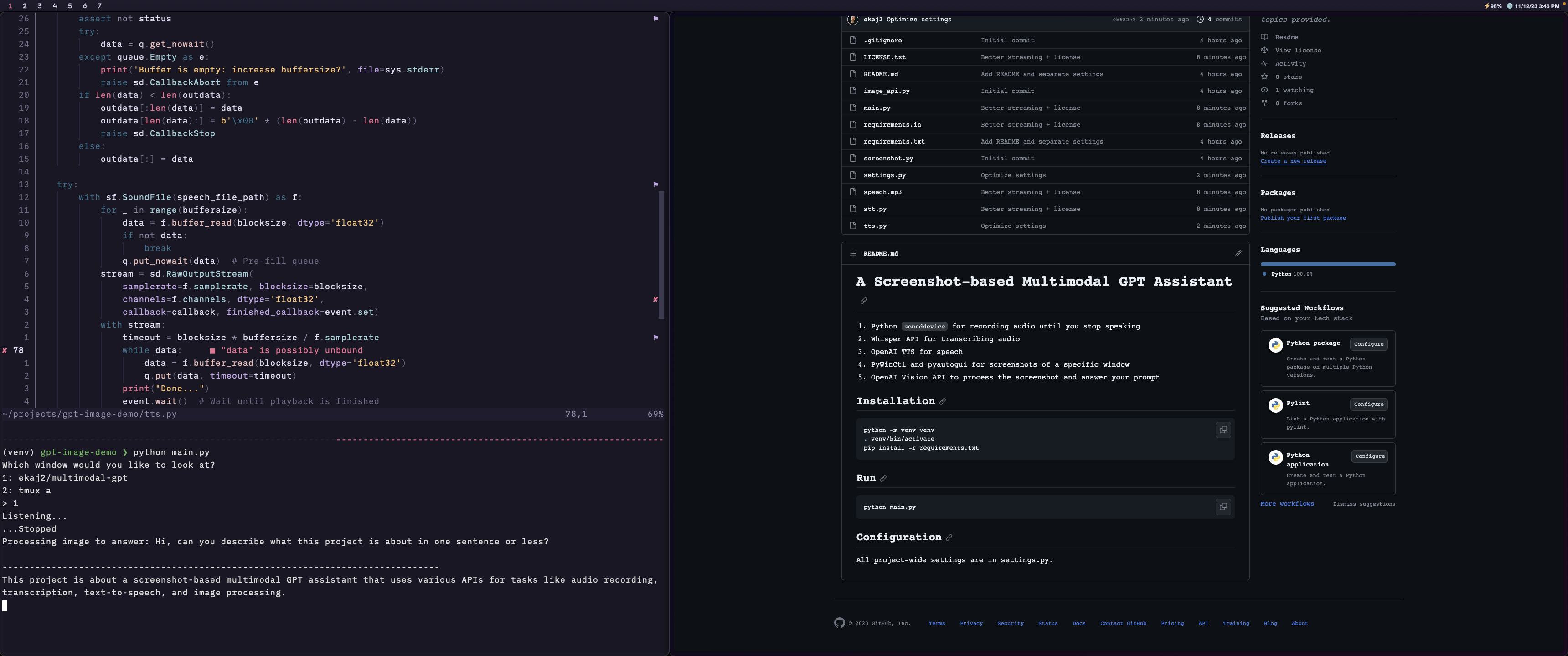
Task: Configure the Pylint workflow
Action: click(x=1368, y=404)
